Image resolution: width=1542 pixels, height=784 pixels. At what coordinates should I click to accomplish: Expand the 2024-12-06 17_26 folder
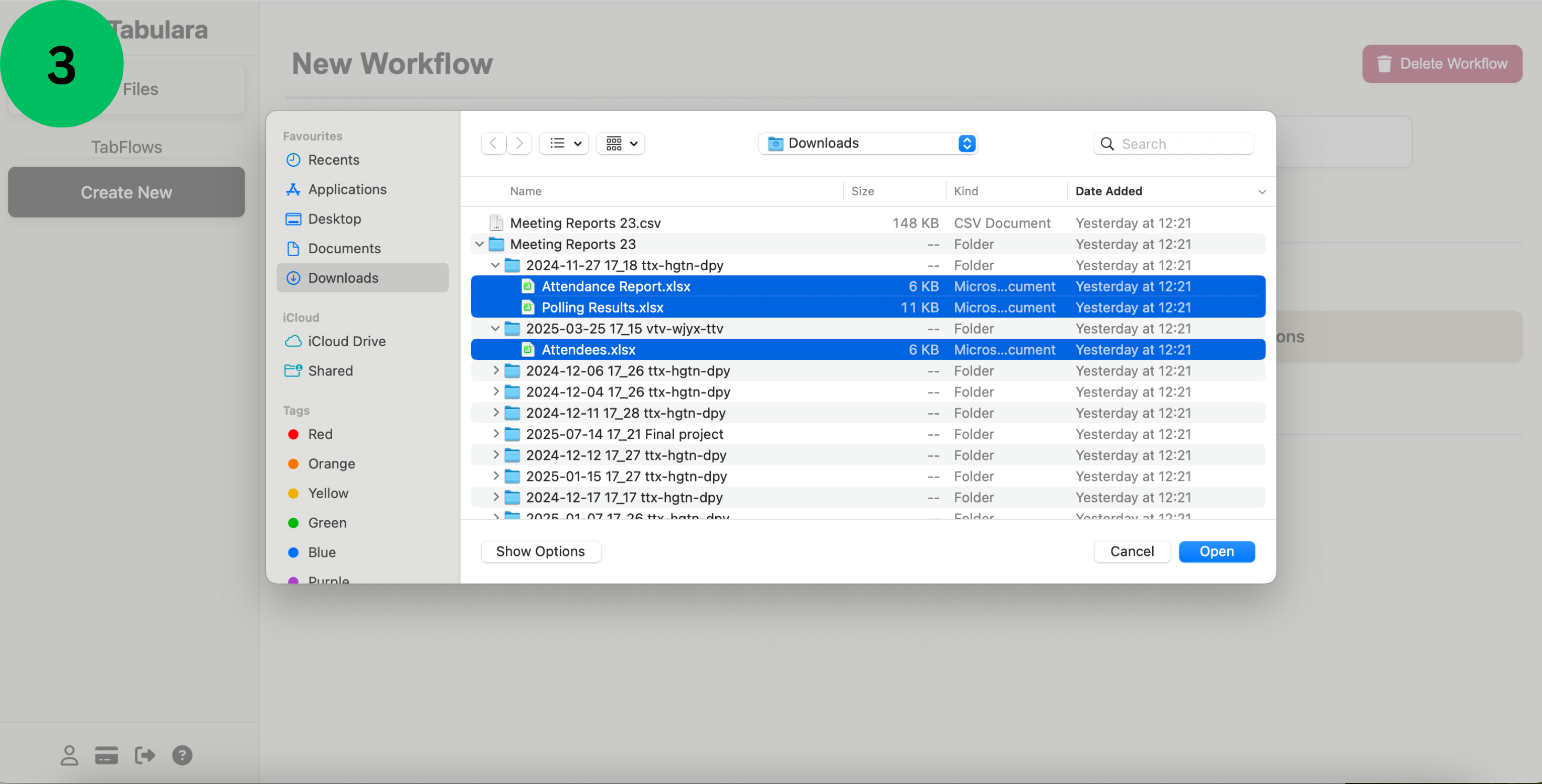point(496,370)
